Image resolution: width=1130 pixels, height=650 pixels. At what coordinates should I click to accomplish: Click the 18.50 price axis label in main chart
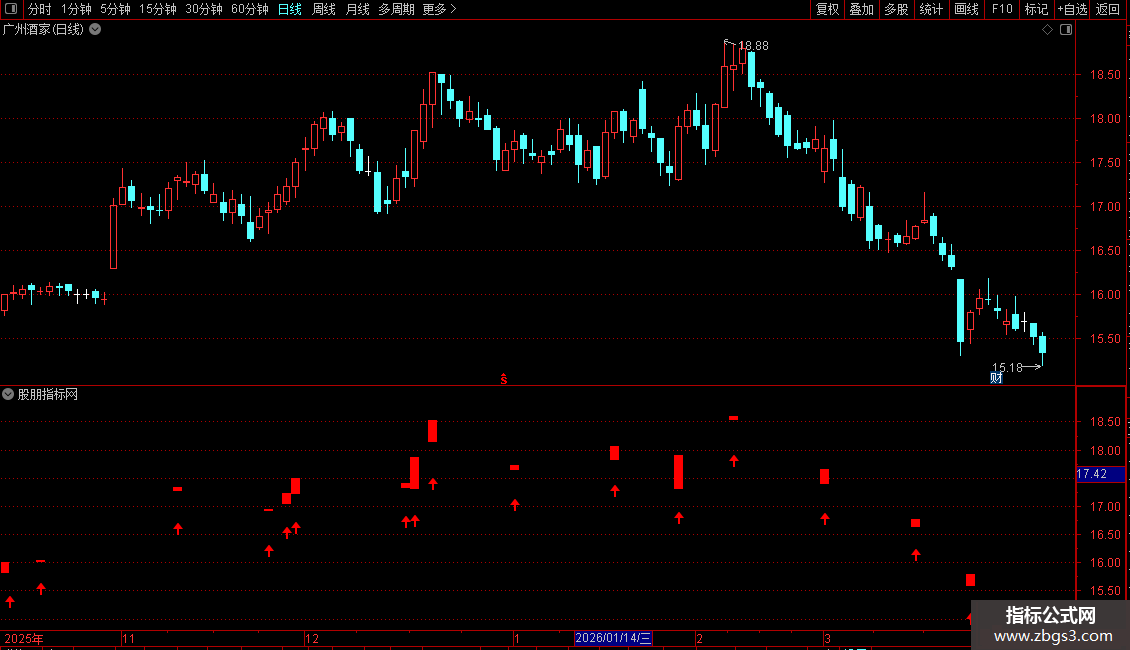click(1105, 75)
